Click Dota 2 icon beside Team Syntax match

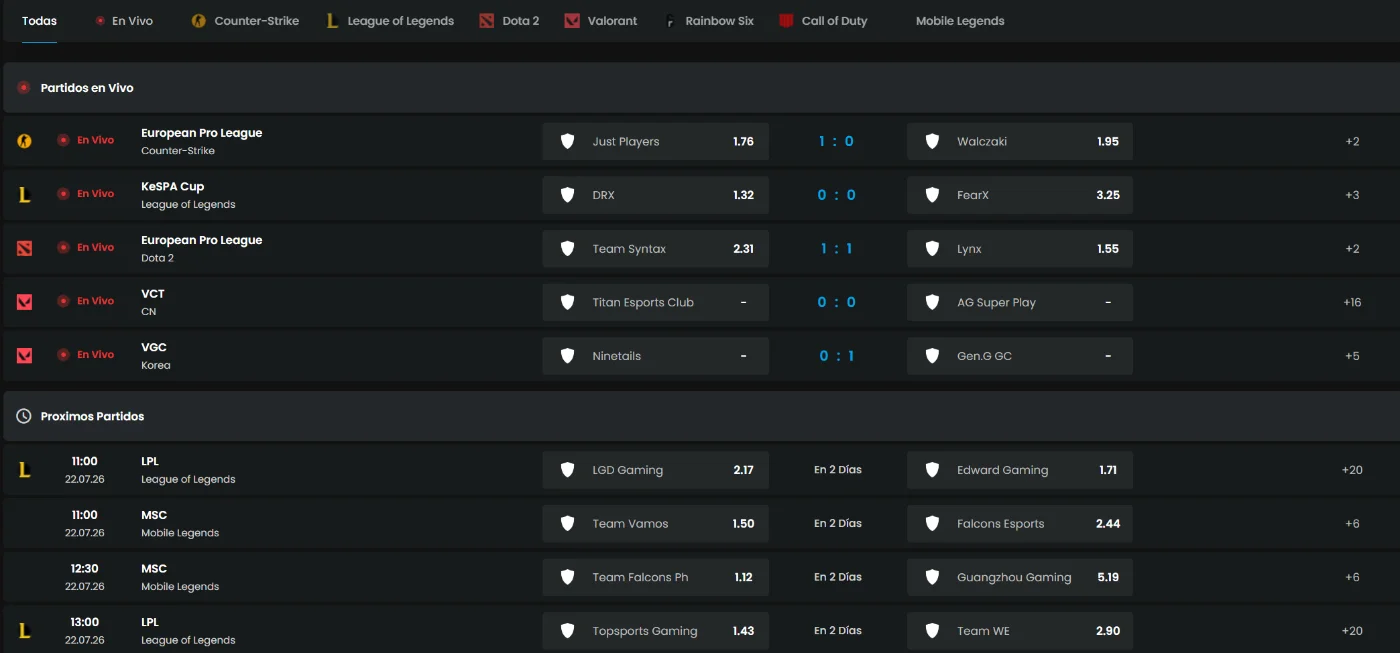tap(24, 248)
